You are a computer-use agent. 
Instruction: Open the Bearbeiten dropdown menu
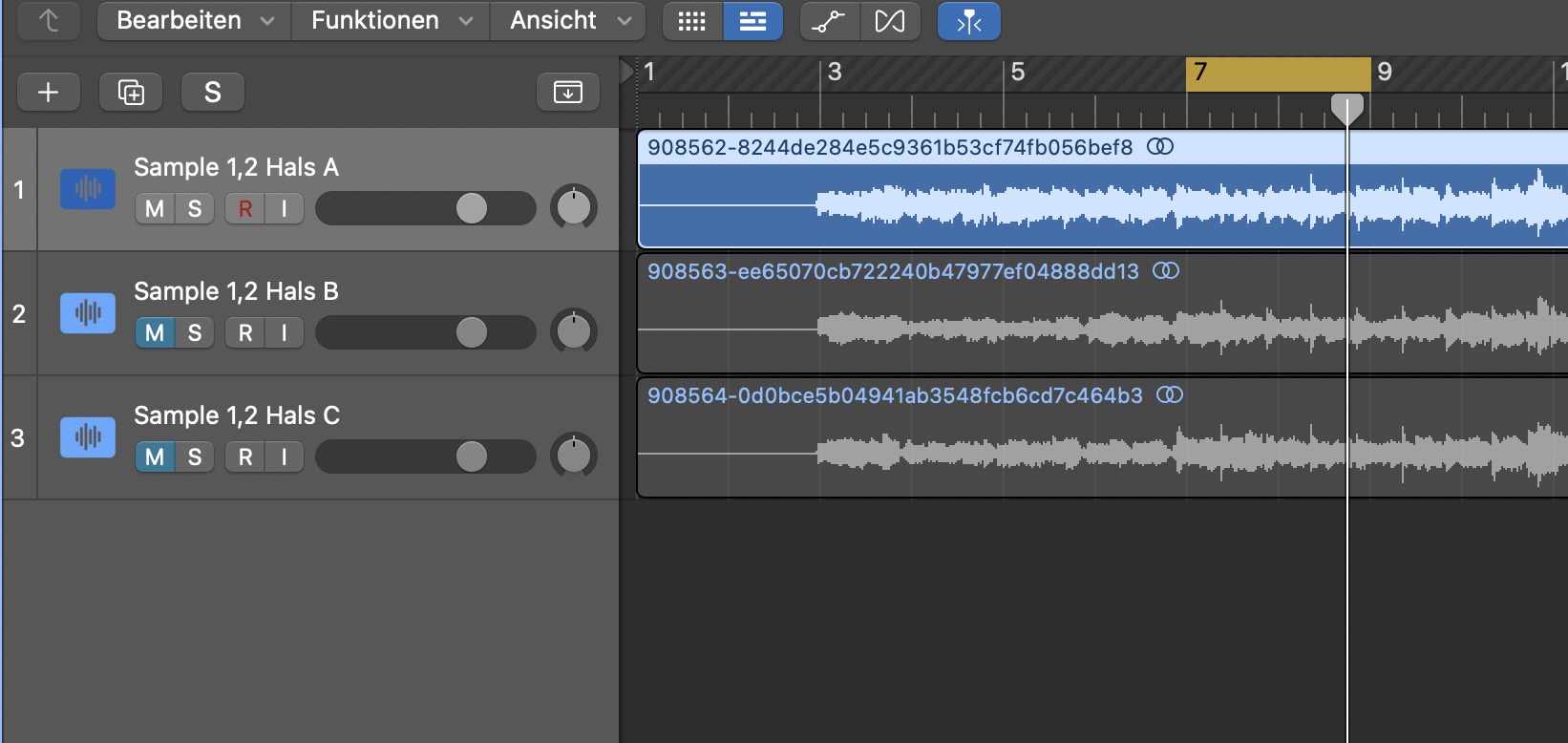point(195,21)
